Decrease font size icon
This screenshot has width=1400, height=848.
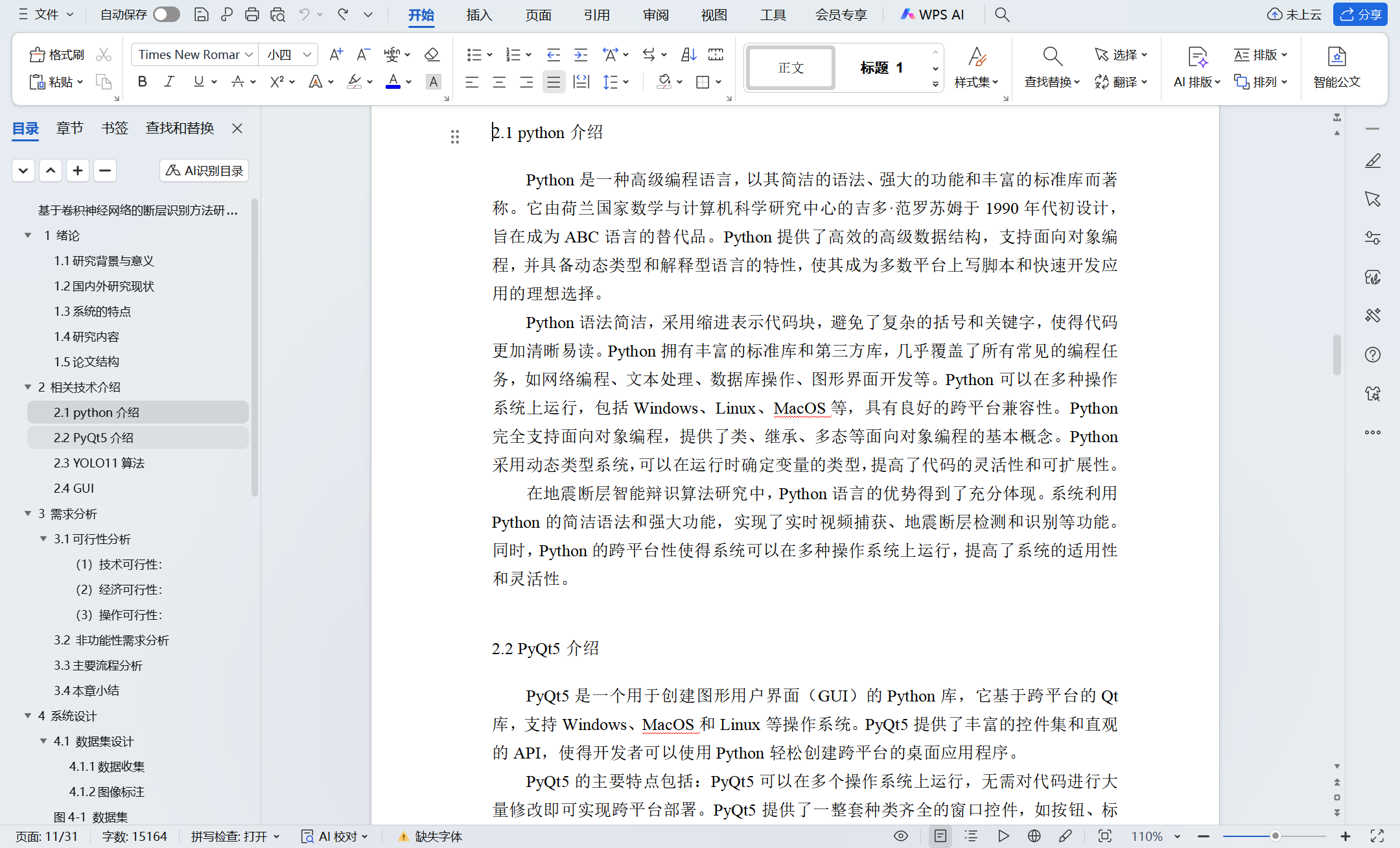tap(363, 54)
